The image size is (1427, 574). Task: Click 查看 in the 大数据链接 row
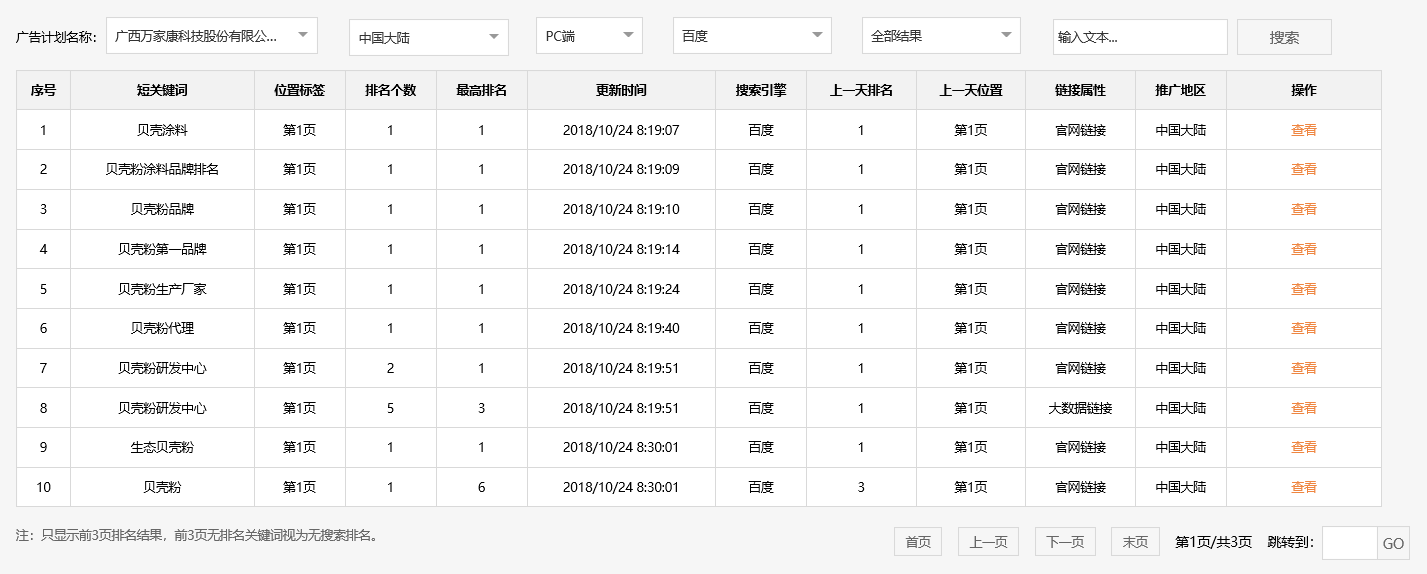click(x=1303, y=408)
